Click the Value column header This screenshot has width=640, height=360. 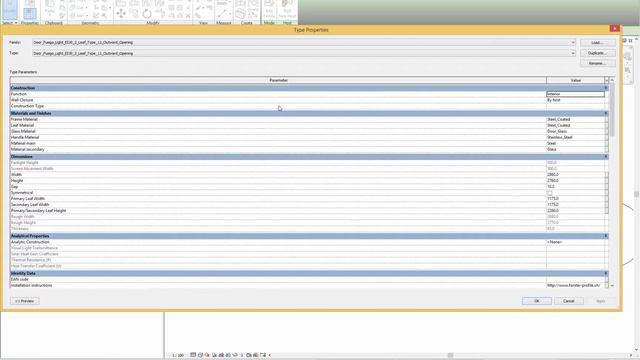tap(576, 80)
